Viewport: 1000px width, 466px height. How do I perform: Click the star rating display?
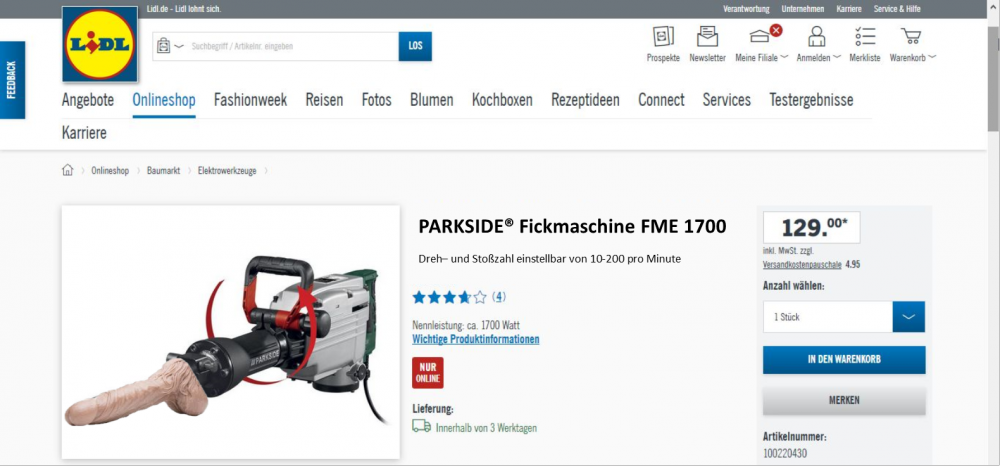pos(450,297)
